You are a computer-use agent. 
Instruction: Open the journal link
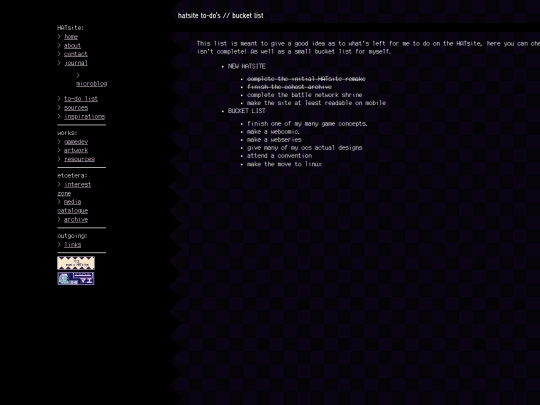point(76,63)
